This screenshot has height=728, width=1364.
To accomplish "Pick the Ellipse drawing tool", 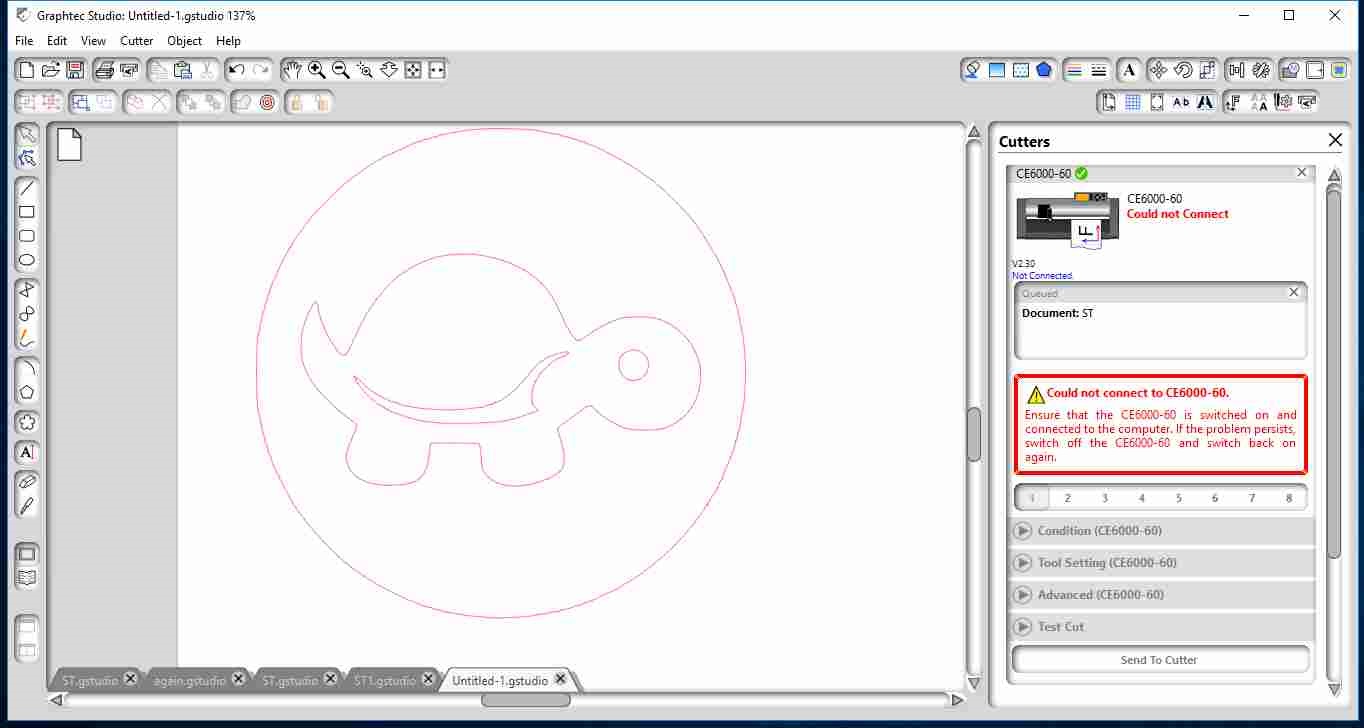I will (27, 260).
